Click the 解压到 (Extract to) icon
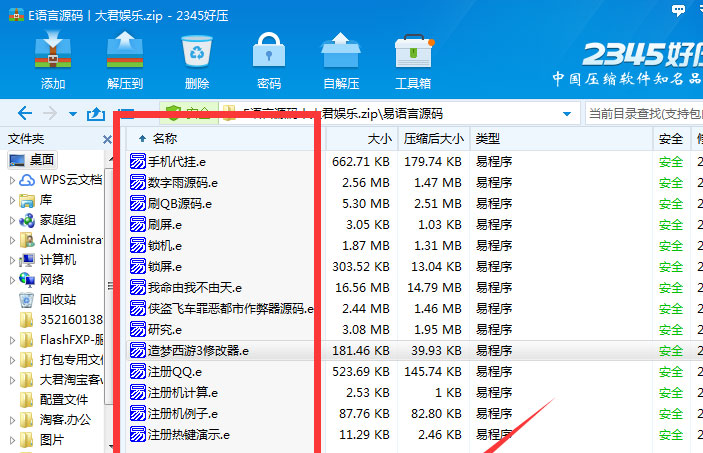 click(x=125, y=59)
